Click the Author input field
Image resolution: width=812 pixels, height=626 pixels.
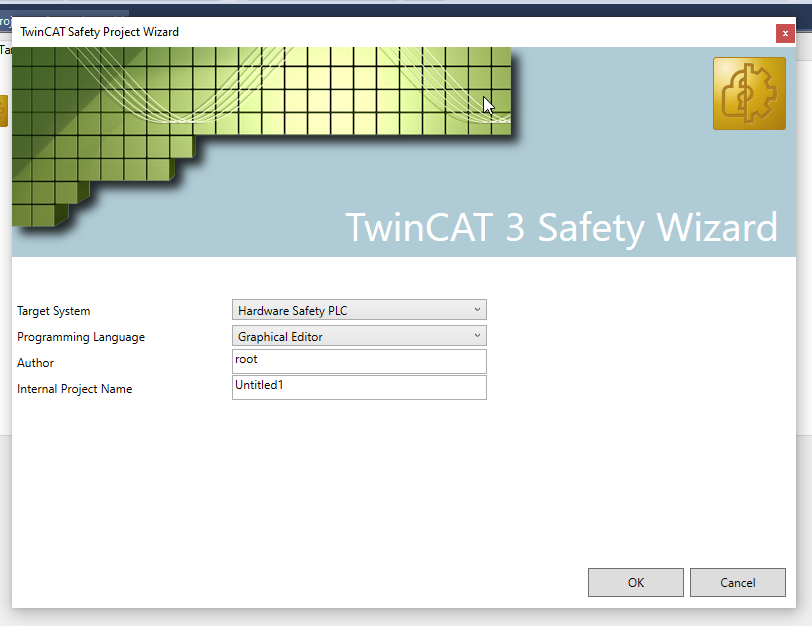359,361
